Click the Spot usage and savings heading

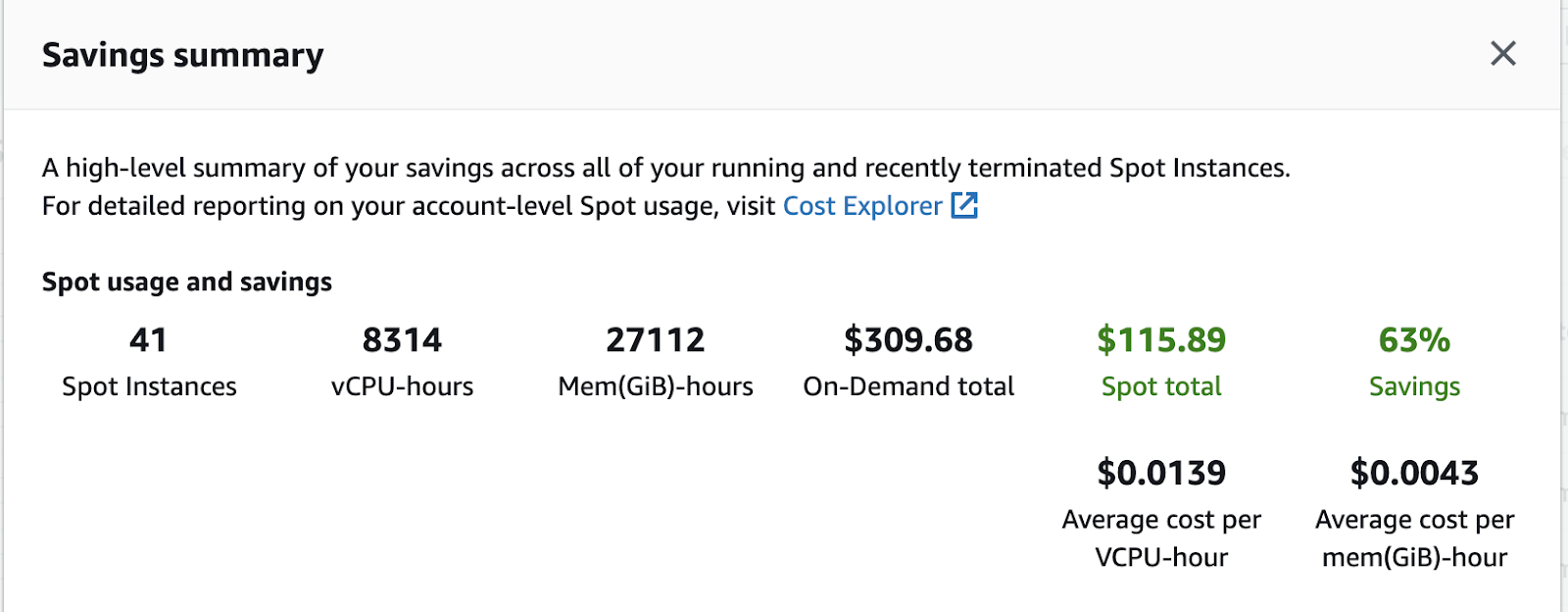pos(187,281)
